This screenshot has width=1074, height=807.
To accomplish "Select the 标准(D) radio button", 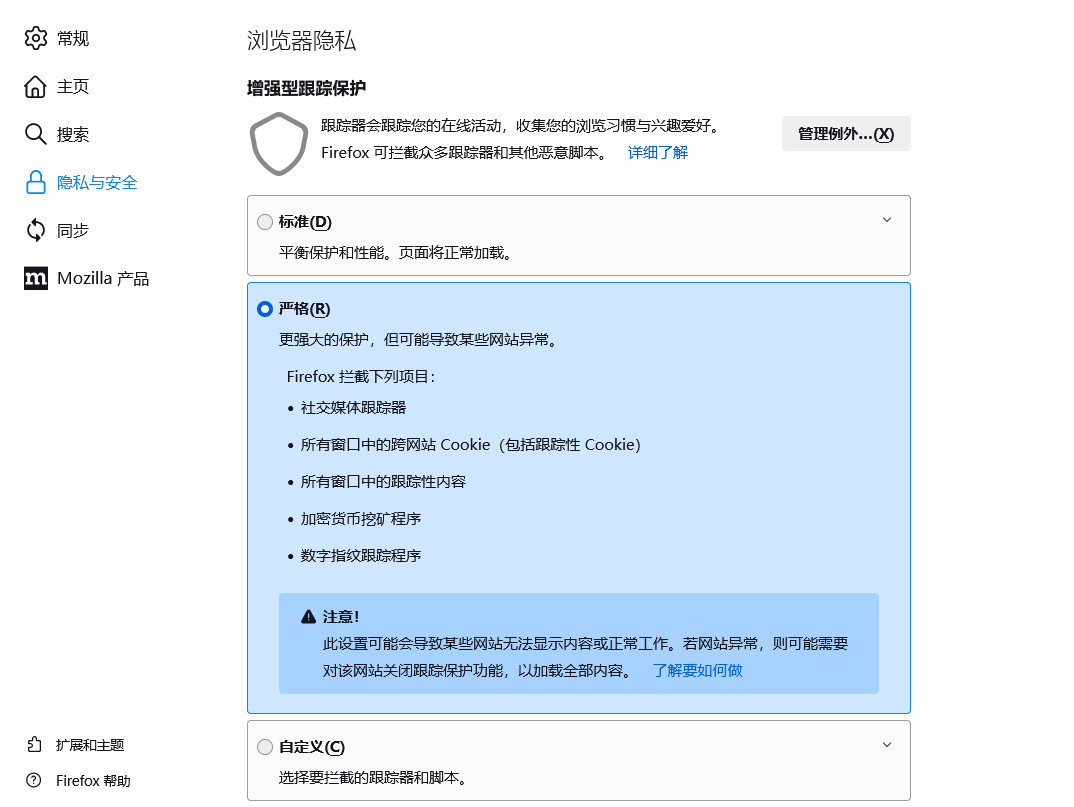I will point(265,222).
